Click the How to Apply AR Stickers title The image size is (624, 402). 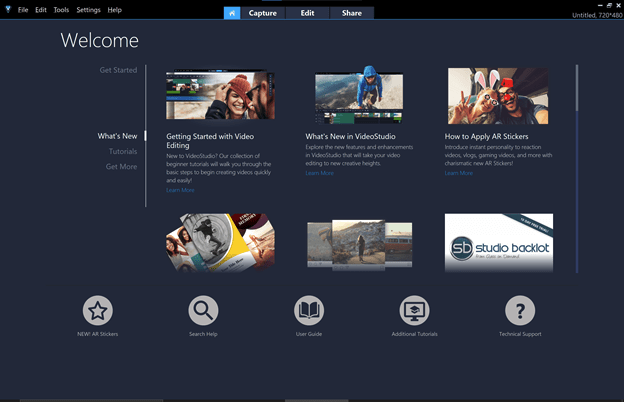click(486, 137)
